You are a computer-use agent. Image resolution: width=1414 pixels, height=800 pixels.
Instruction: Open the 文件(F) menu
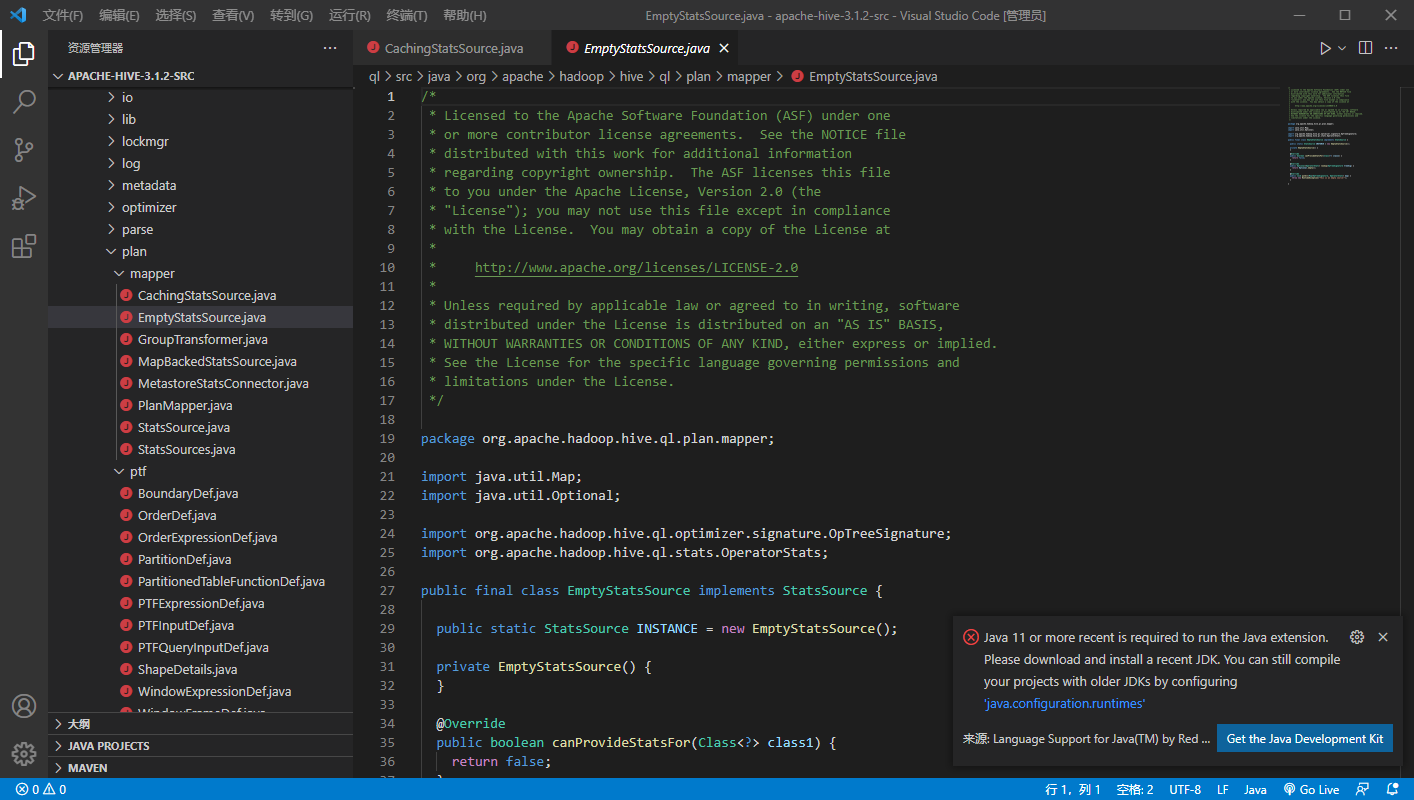[64, 15]
